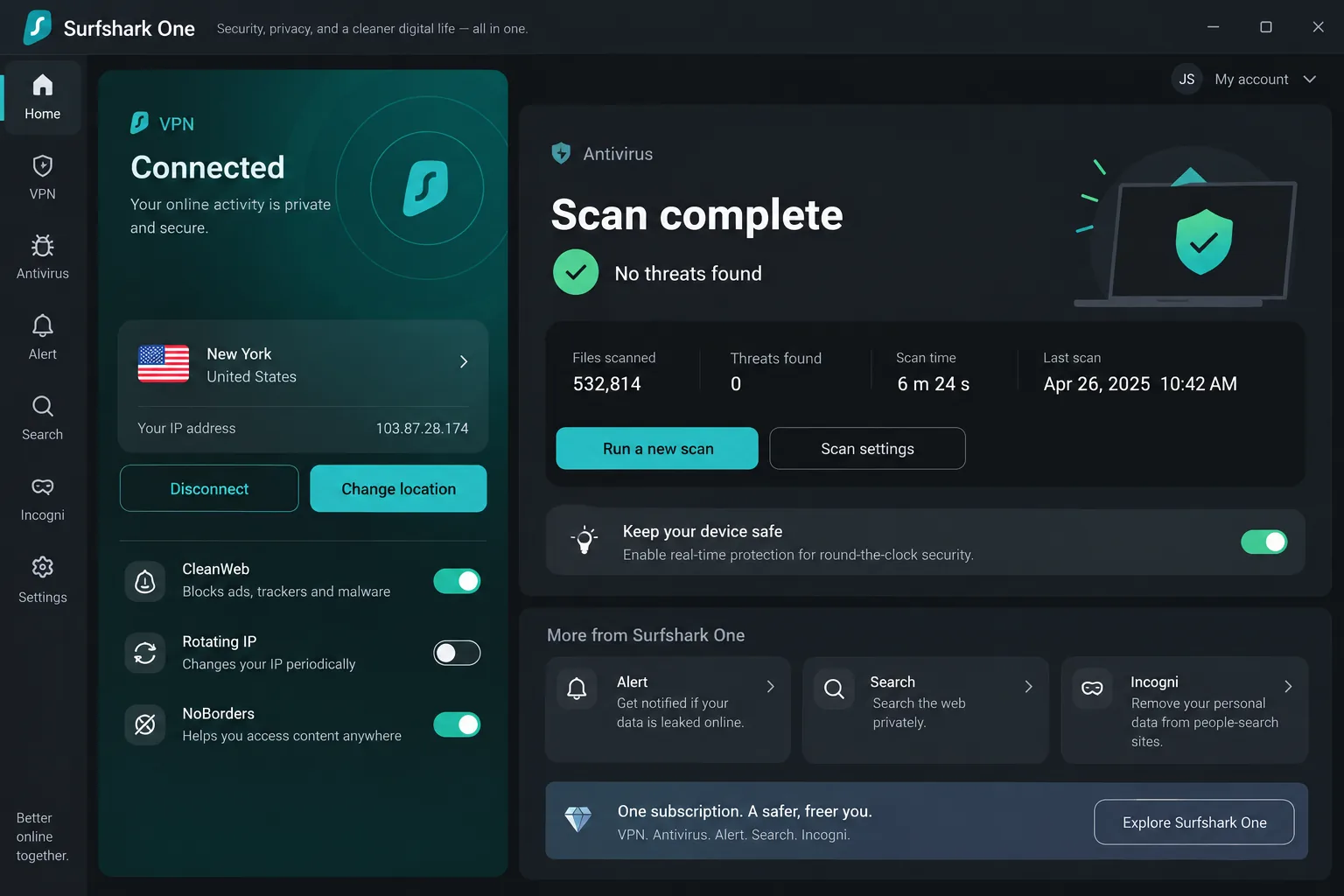Click the CleanWeb feature icon
1344x896 pixels.
coord(145,581)
